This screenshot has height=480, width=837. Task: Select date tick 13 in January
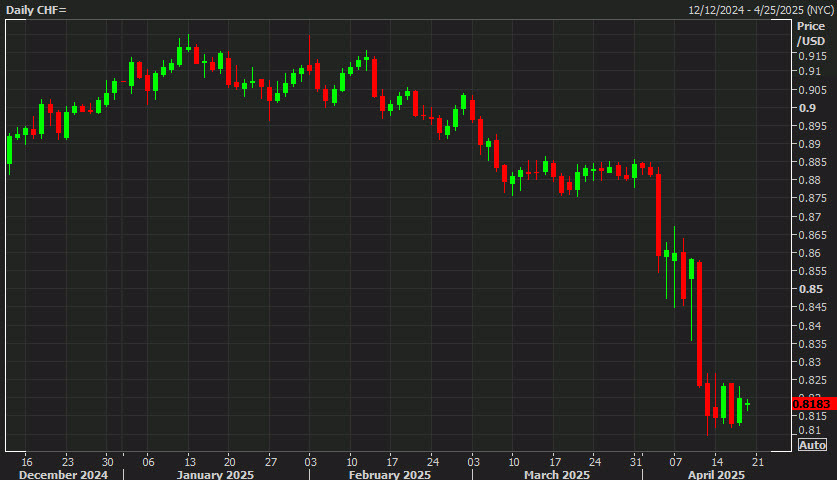tap(190, 462)
